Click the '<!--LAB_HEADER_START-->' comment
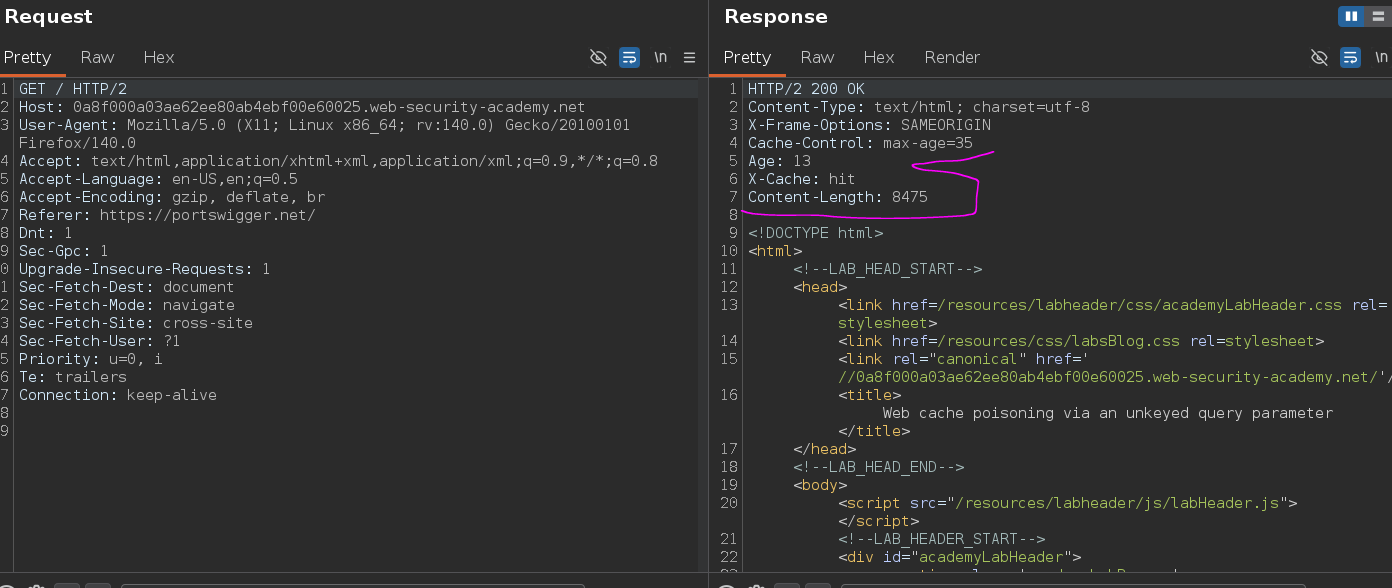1392x588 pixels. pos(942,539)
